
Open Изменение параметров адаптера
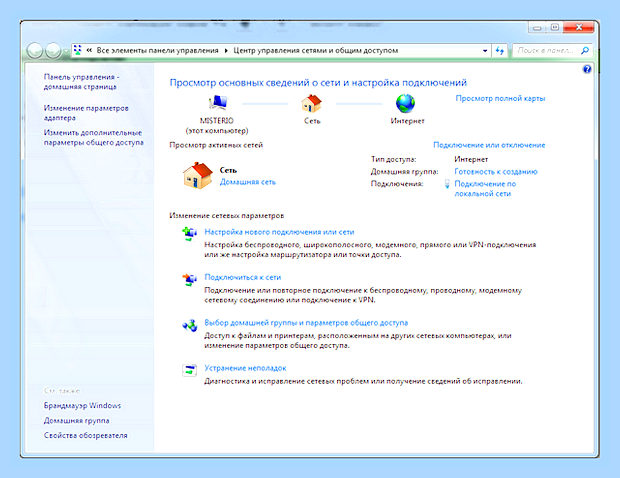tap(86, 113)
